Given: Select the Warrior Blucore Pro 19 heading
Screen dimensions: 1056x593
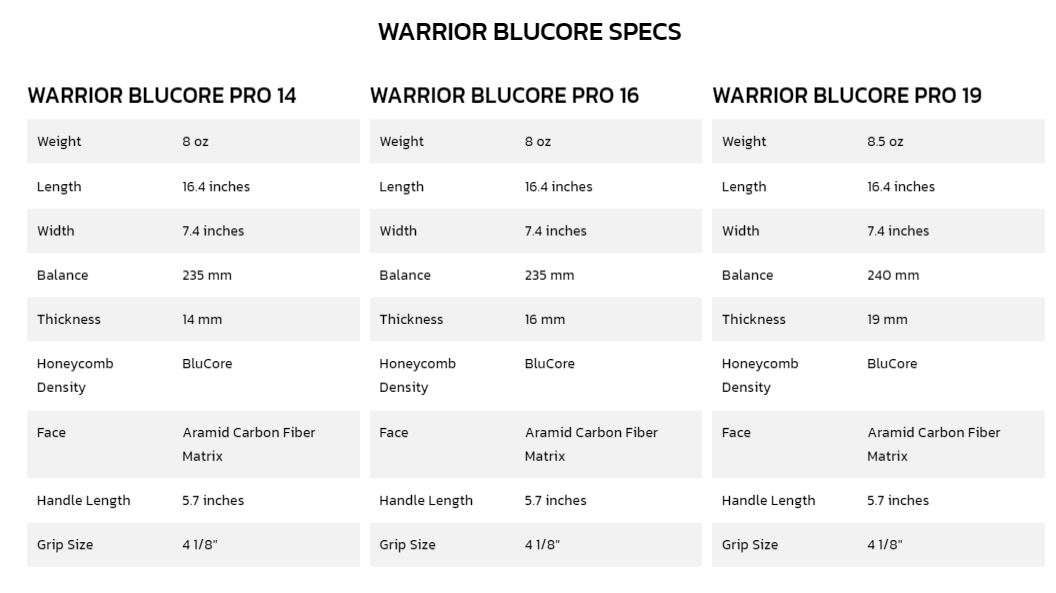Looking at the screenshot, I should pos(847,96).
